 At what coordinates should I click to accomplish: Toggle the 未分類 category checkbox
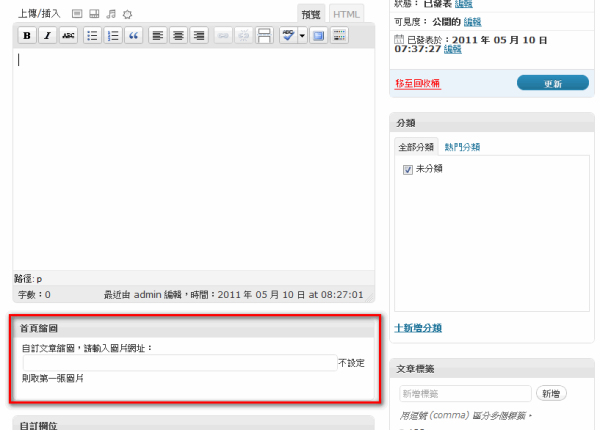(408, 169)
